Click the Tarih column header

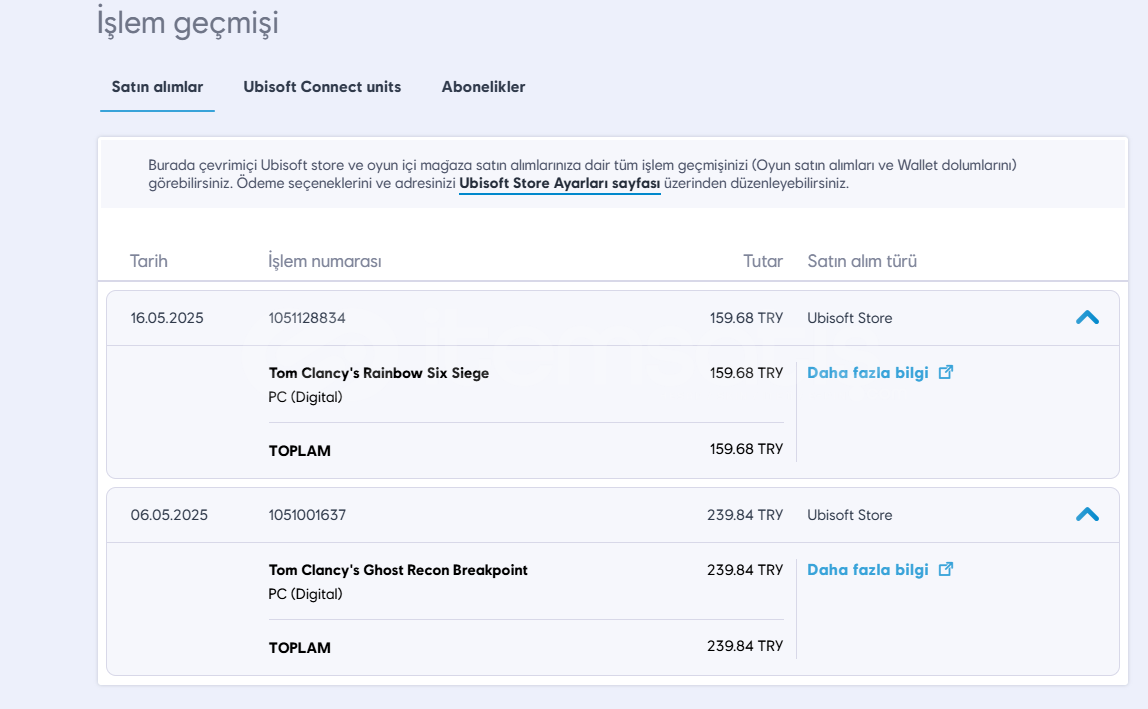pyautogui.click(x=149, y=261)
